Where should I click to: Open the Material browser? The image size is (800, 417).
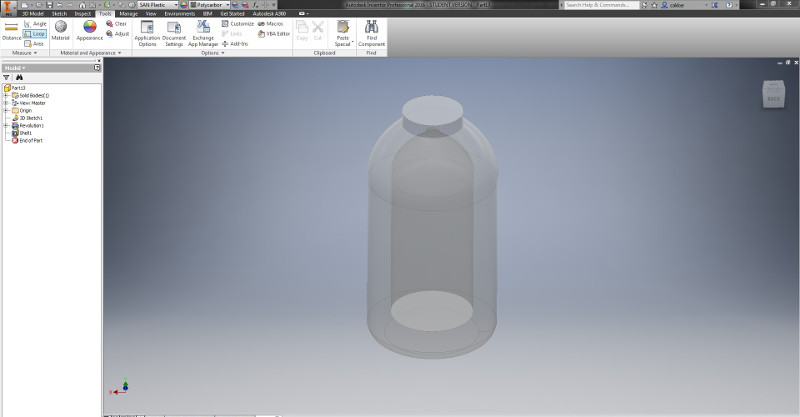tap(61, 31)
